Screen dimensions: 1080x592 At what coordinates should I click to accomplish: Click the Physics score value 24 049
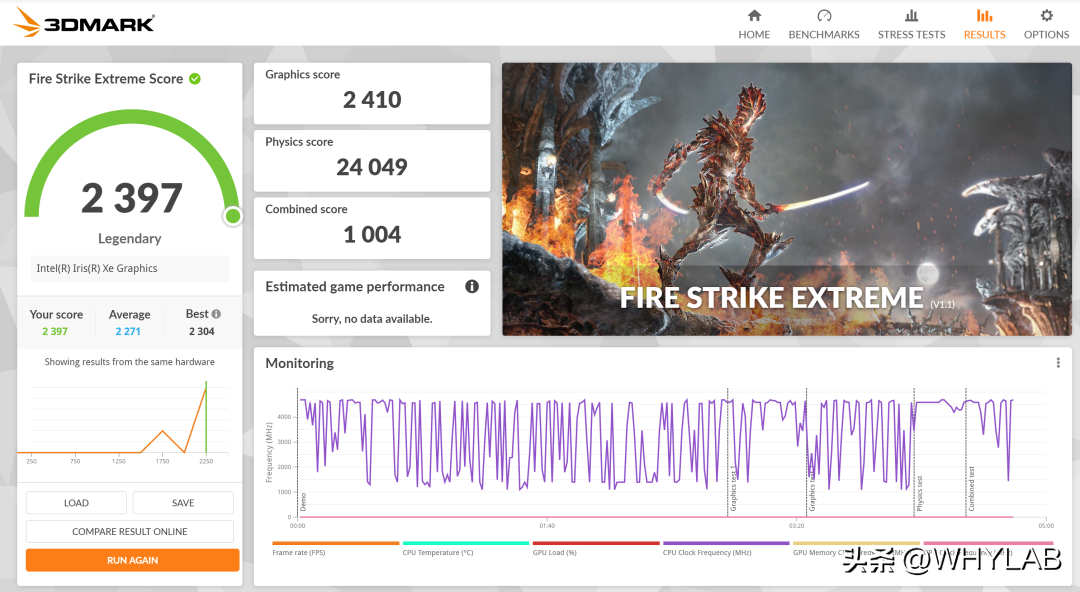(x=372, y=167)
